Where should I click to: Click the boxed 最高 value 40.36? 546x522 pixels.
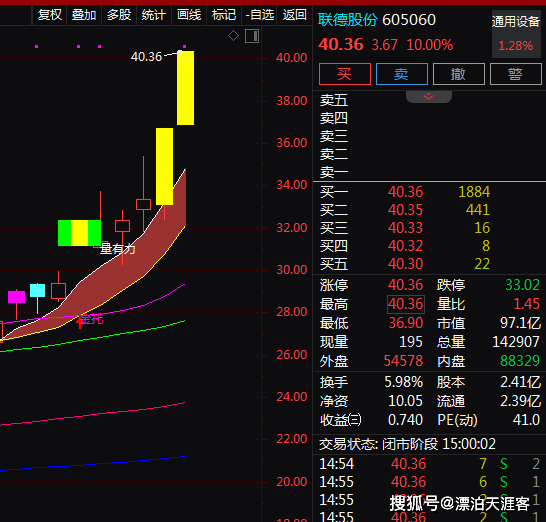406,304
